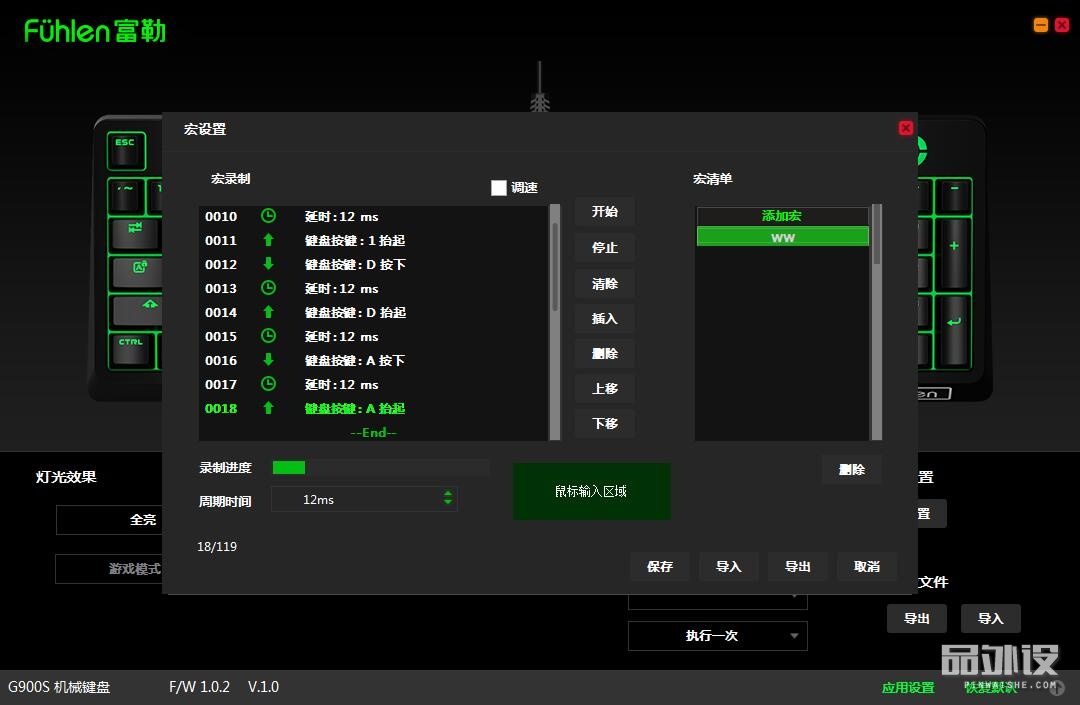Click the clock delay icon on row 0010

(268, 216)
